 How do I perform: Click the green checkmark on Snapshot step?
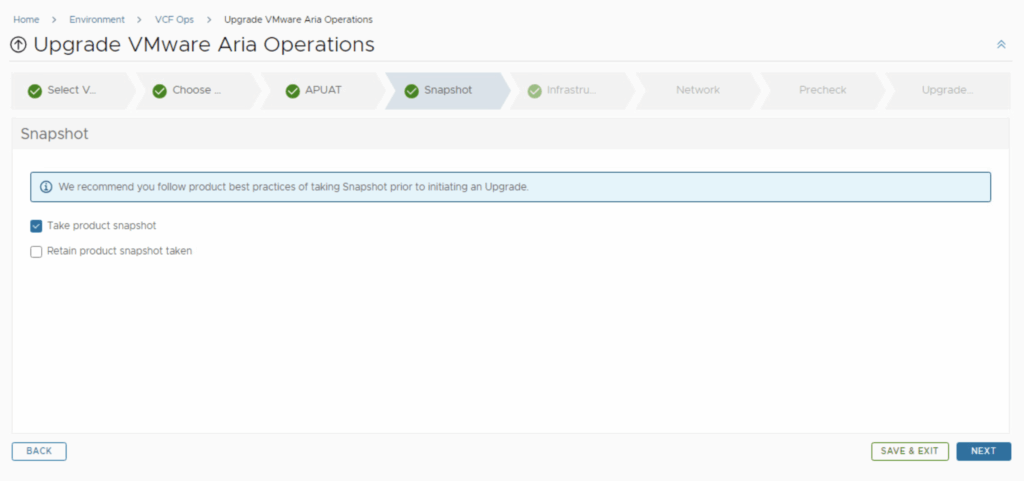tap(412, 91)
